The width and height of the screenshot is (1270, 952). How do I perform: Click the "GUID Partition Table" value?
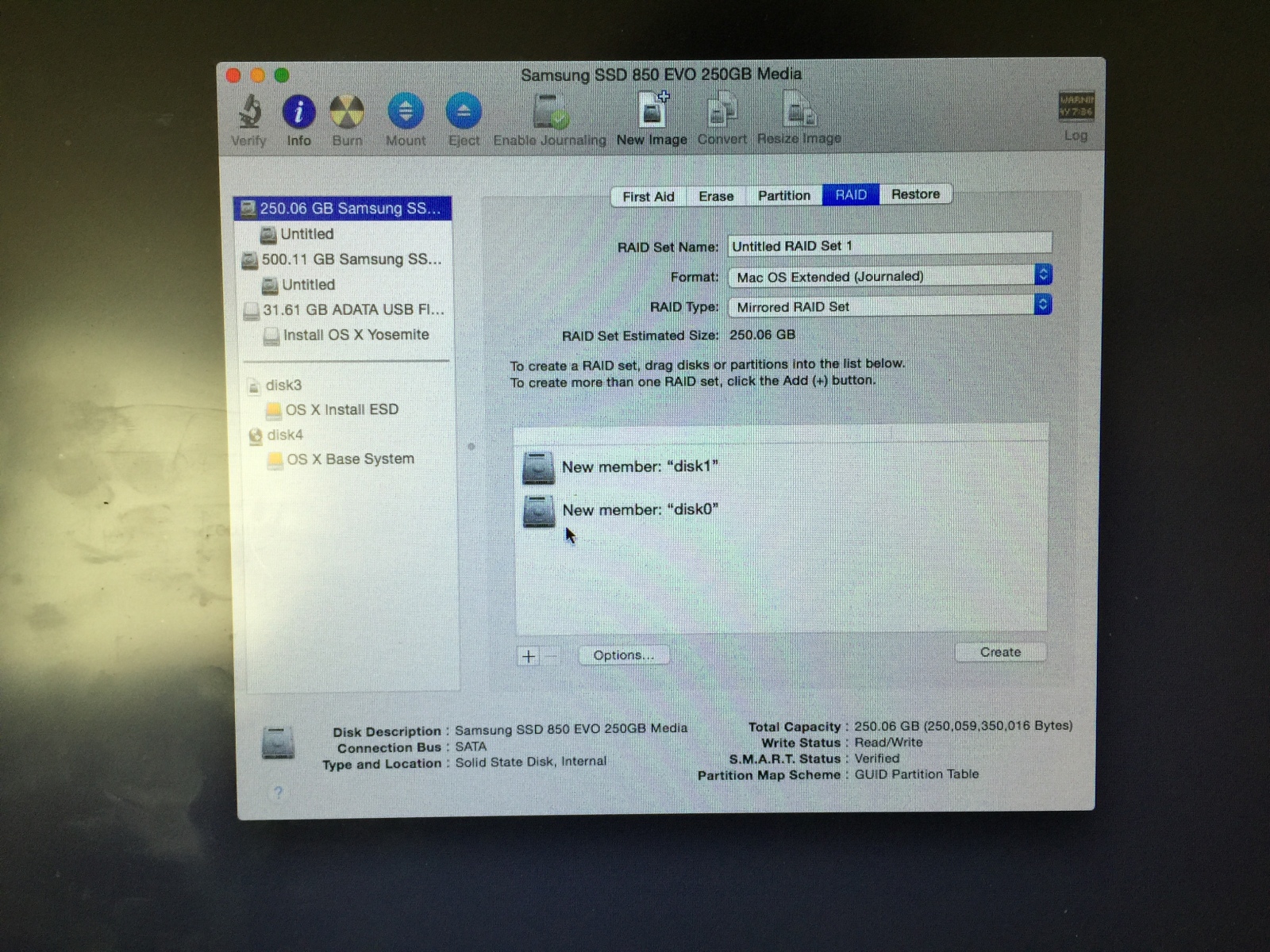tap(917, 774)
